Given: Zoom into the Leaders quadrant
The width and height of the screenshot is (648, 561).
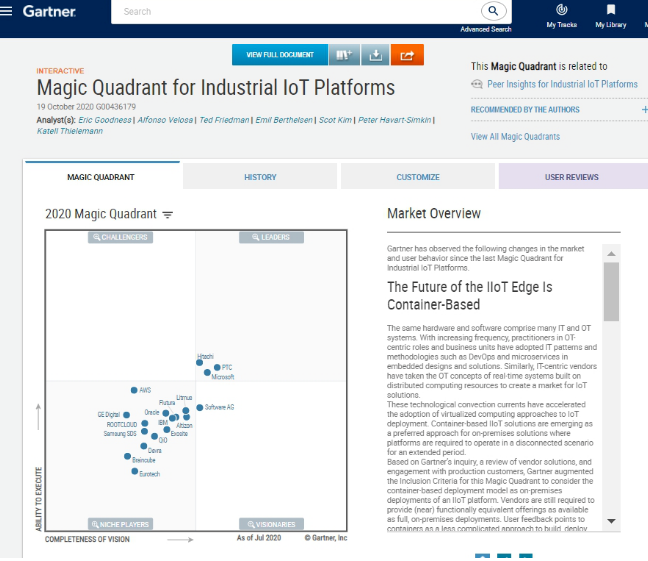Looking at the screenshot, I should click(x=271, y=237).
